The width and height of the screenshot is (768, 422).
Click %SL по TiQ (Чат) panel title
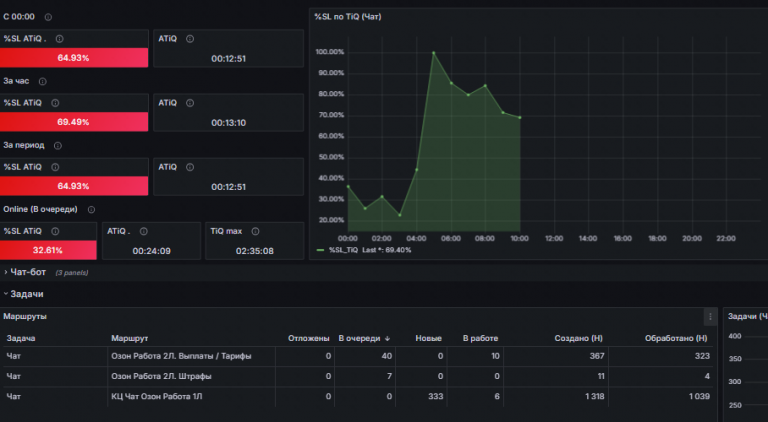pyautogui.click(x=348, y=17)
